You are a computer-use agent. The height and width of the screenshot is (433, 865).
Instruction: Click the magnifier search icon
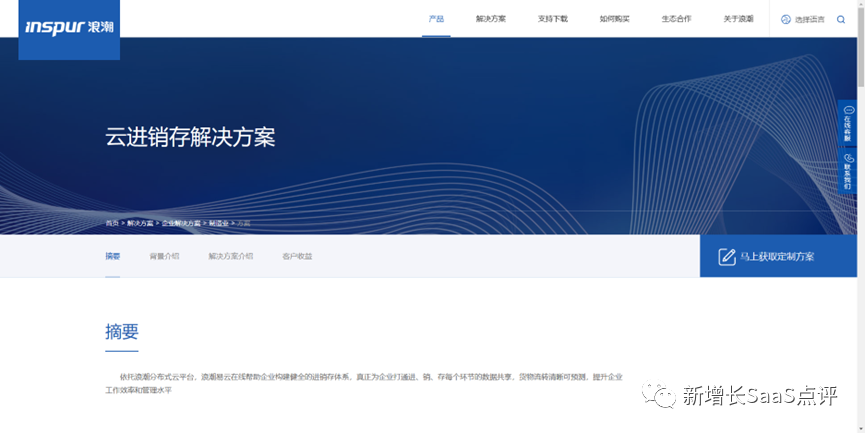841,19
